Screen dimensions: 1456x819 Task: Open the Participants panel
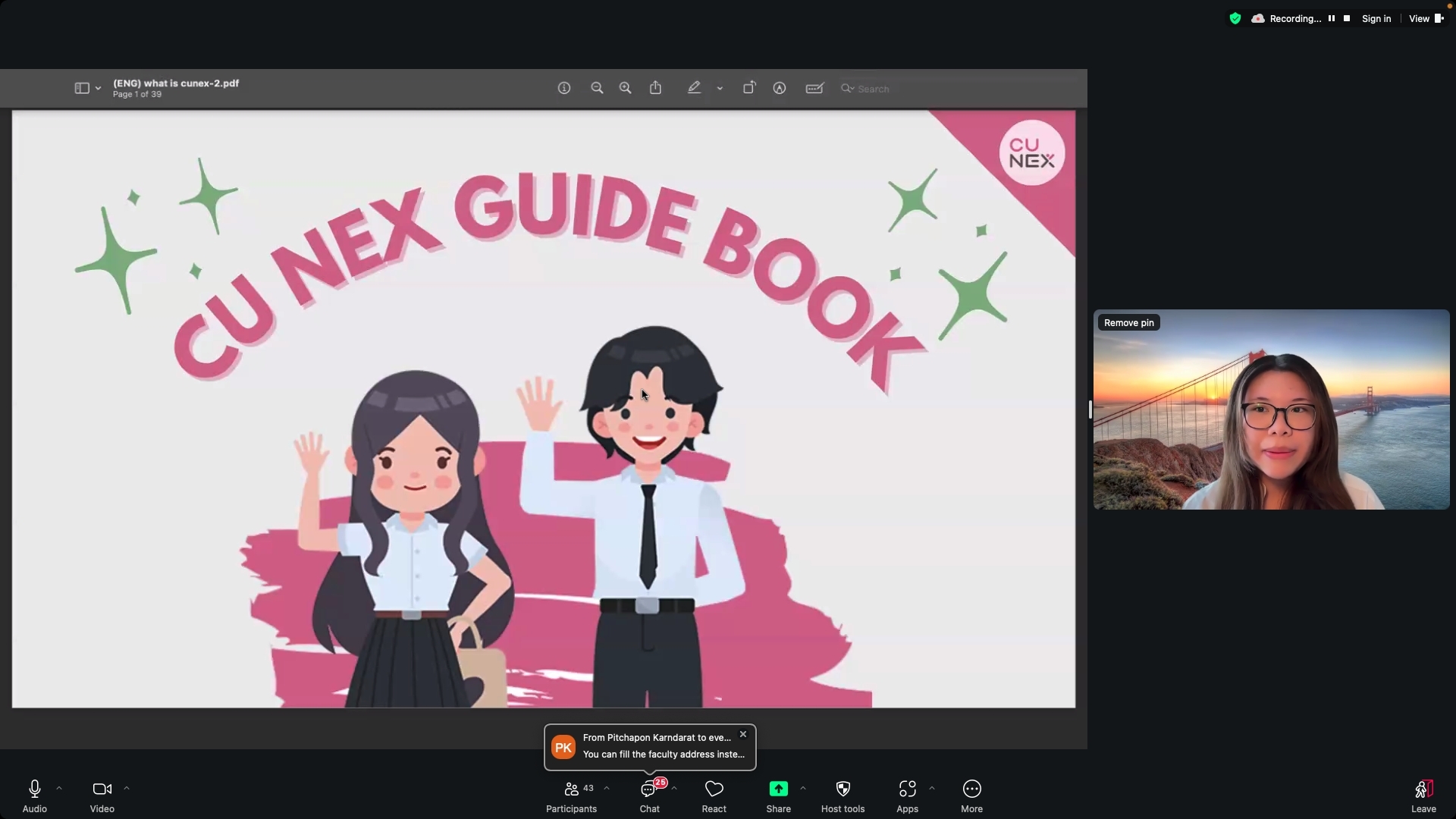coord(571,789)
